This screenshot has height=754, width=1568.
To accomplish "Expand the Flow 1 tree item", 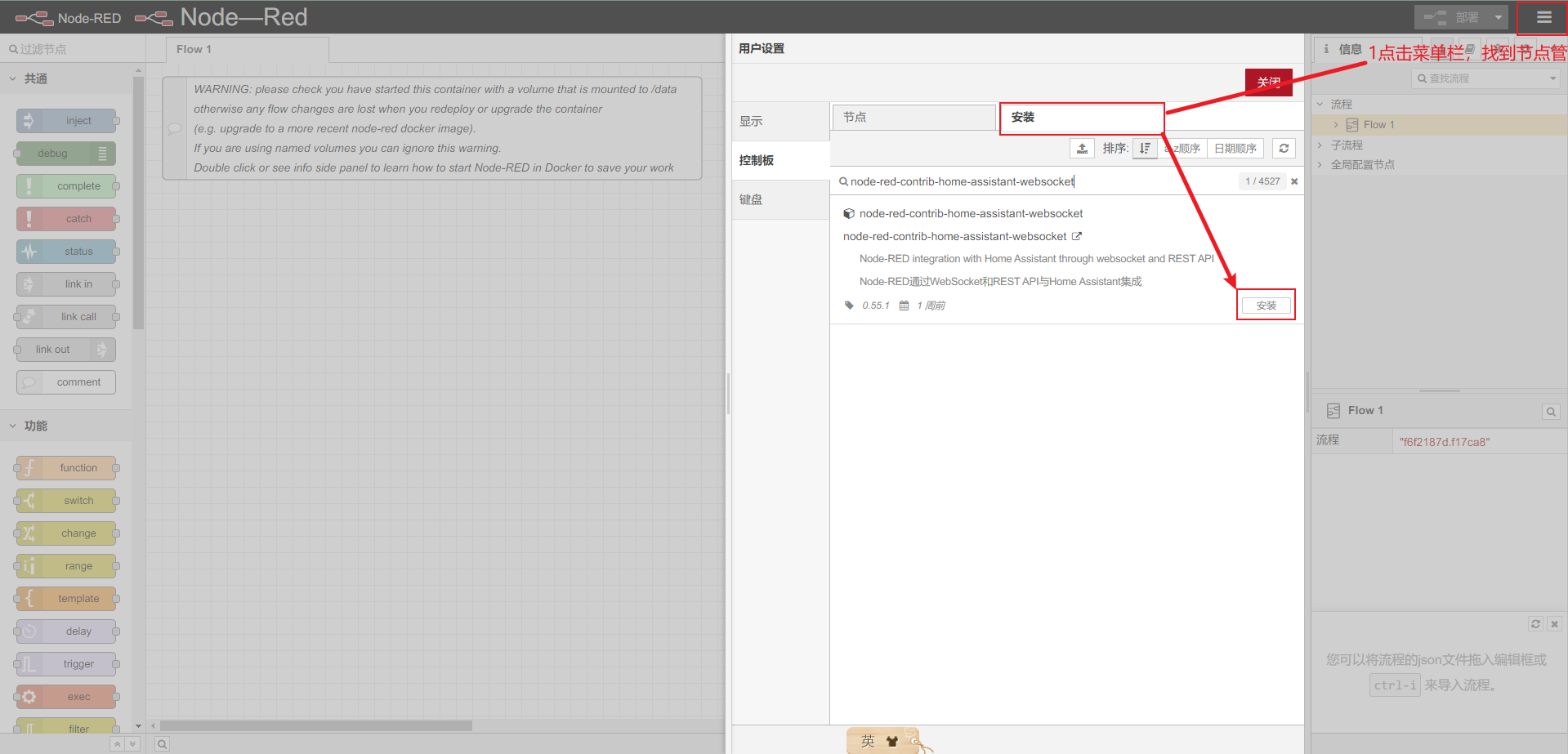I will pos(1336,125).
